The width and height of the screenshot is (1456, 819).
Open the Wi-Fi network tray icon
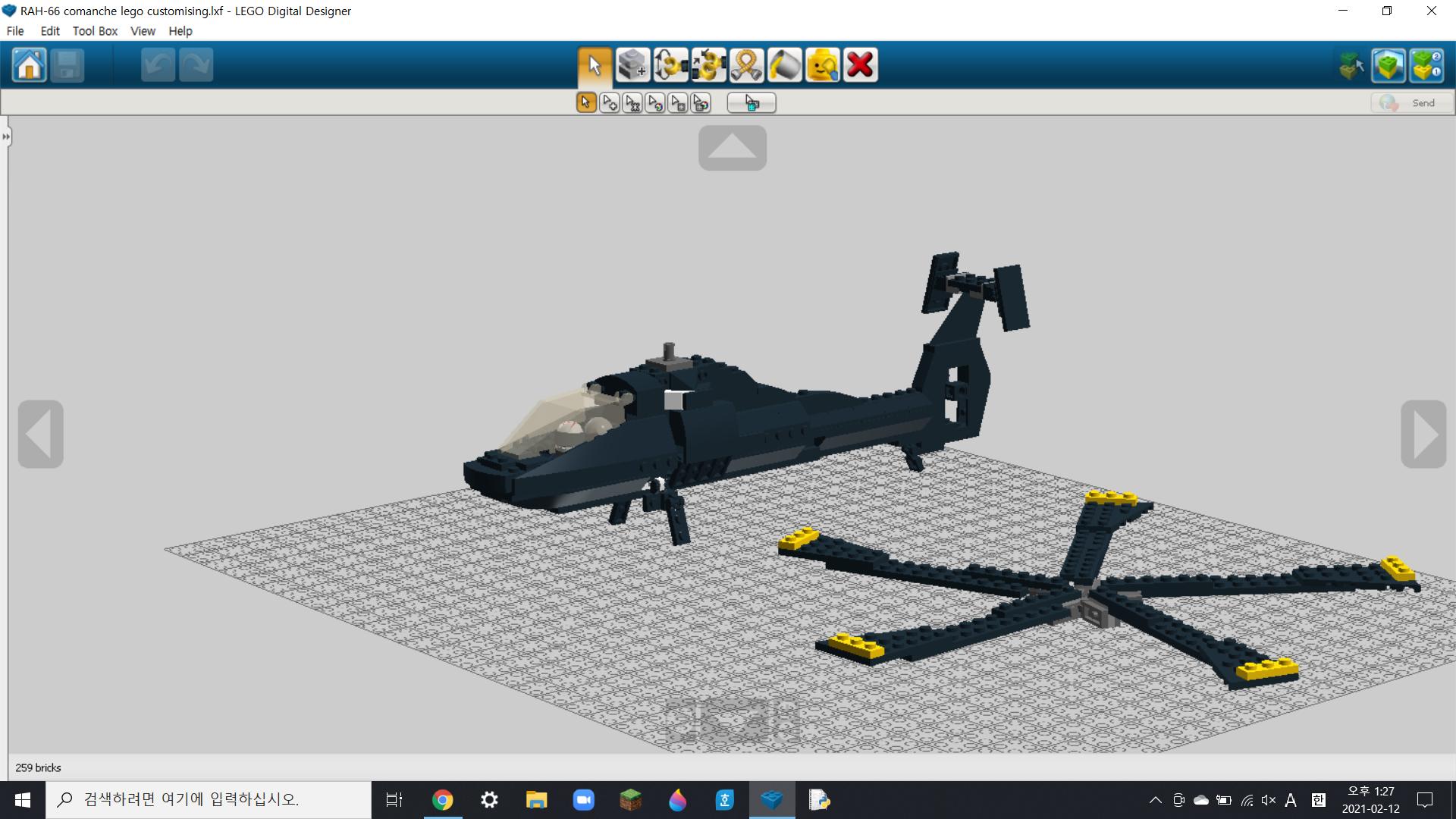pyautogui.click(x=1247, y=800)
